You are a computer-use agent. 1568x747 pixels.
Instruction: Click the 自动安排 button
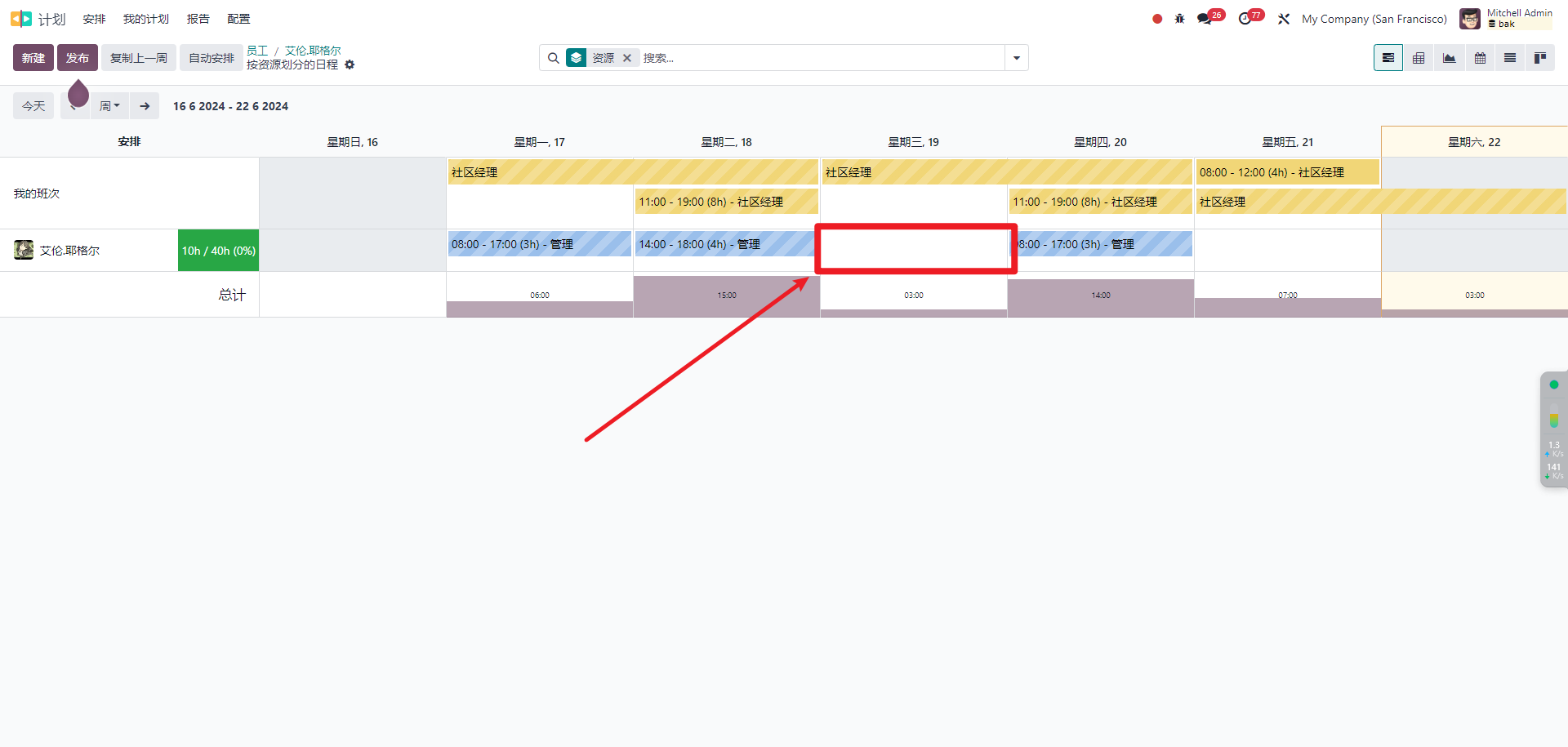(212, 58)
